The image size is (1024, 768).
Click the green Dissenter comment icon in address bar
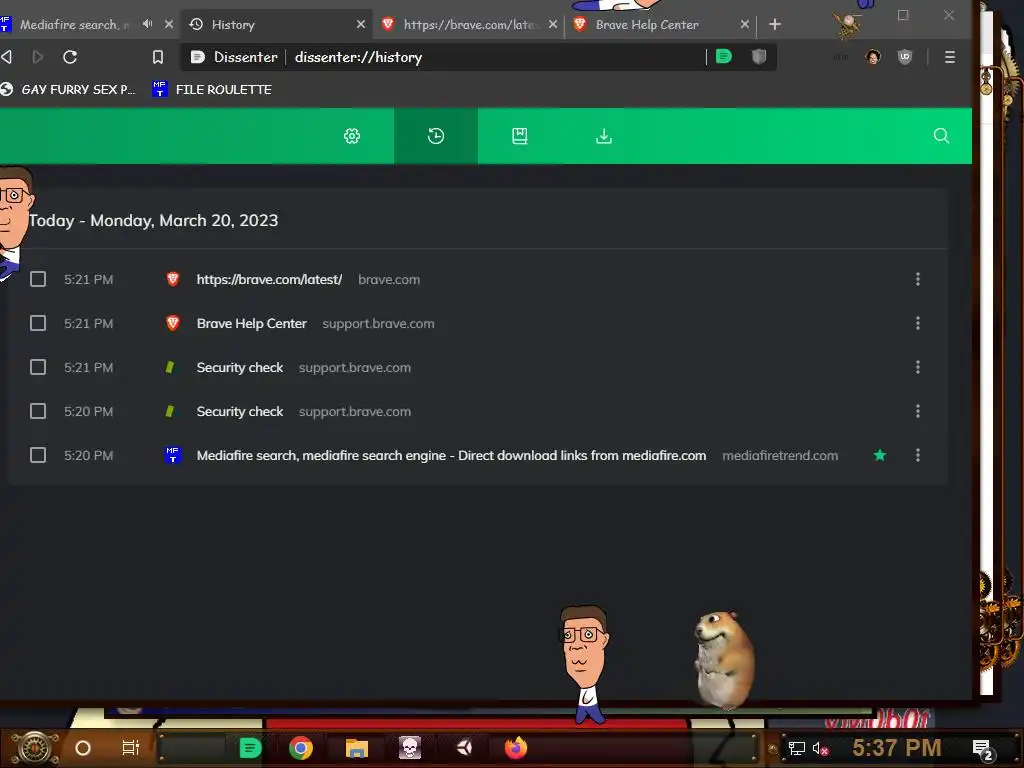click(724, 57)
